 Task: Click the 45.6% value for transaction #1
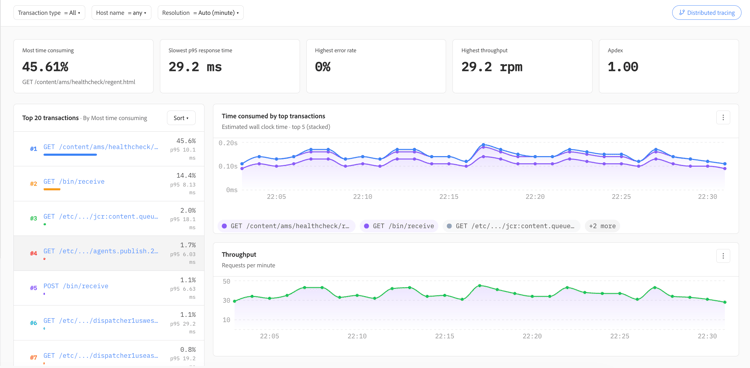[186, 141]
